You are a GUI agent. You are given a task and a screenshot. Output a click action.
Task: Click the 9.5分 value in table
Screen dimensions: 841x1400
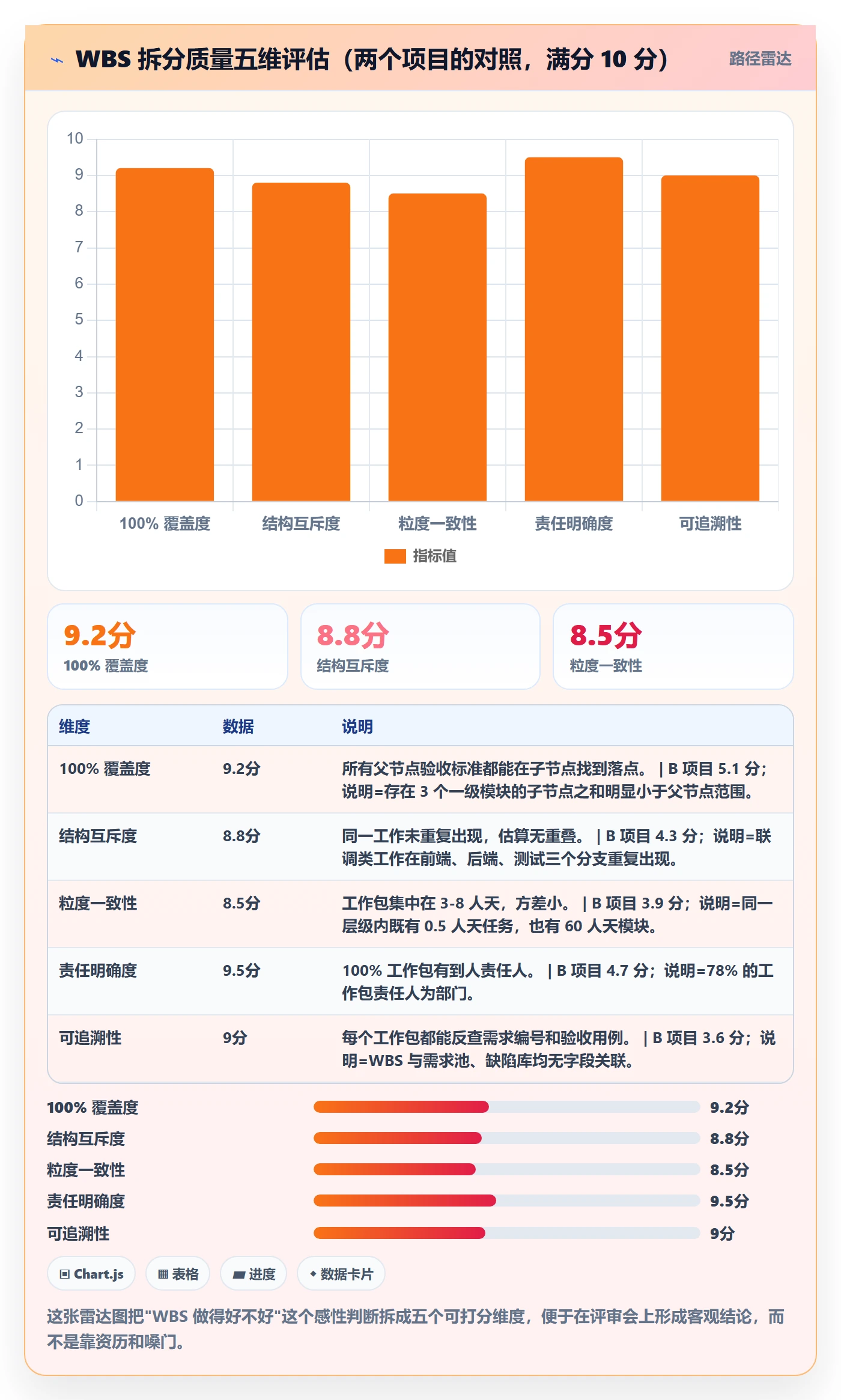click(241, 970)
